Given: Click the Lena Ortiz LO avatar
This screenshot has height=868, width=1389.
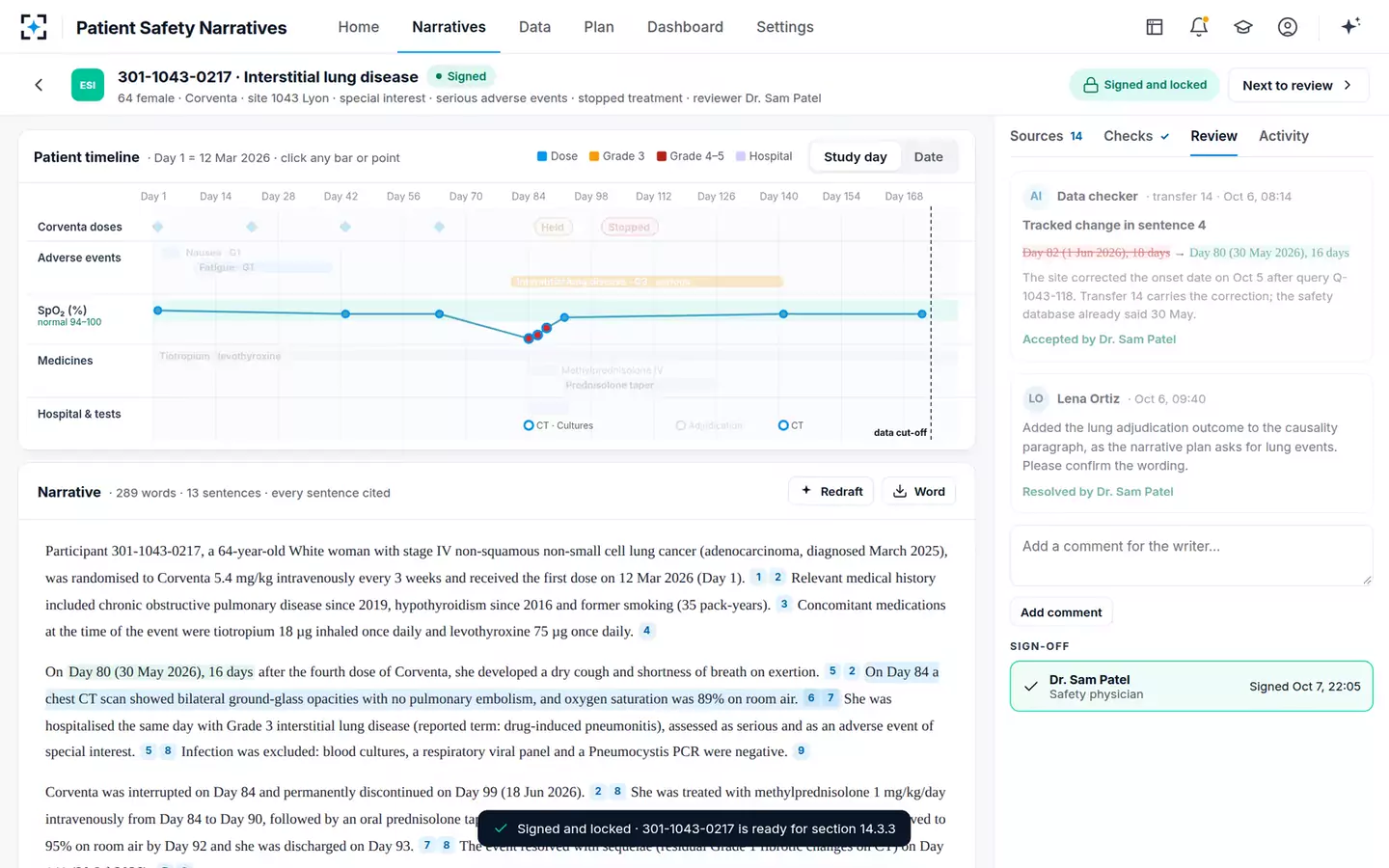Looking at the screenshot, I should [1035, 398].
